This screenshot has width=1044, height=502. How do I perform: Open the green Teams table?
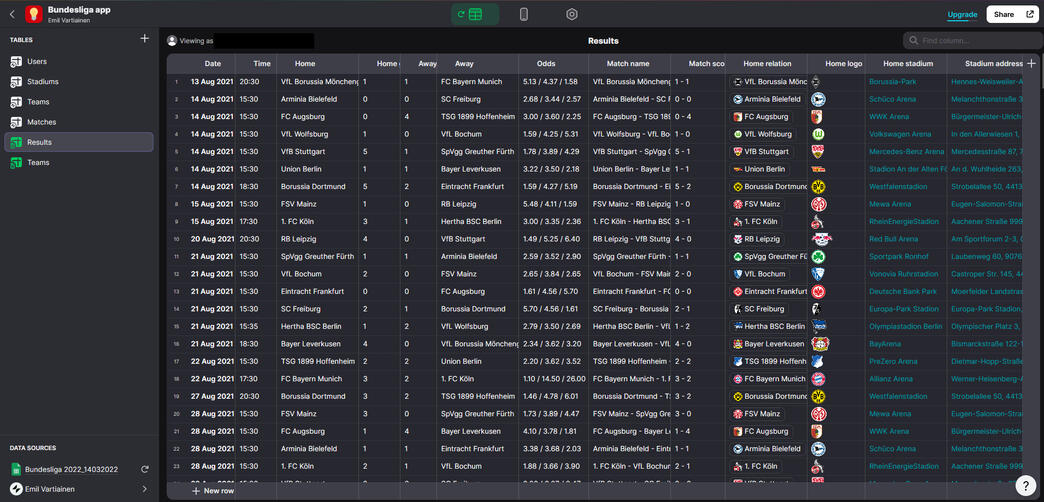79,162
